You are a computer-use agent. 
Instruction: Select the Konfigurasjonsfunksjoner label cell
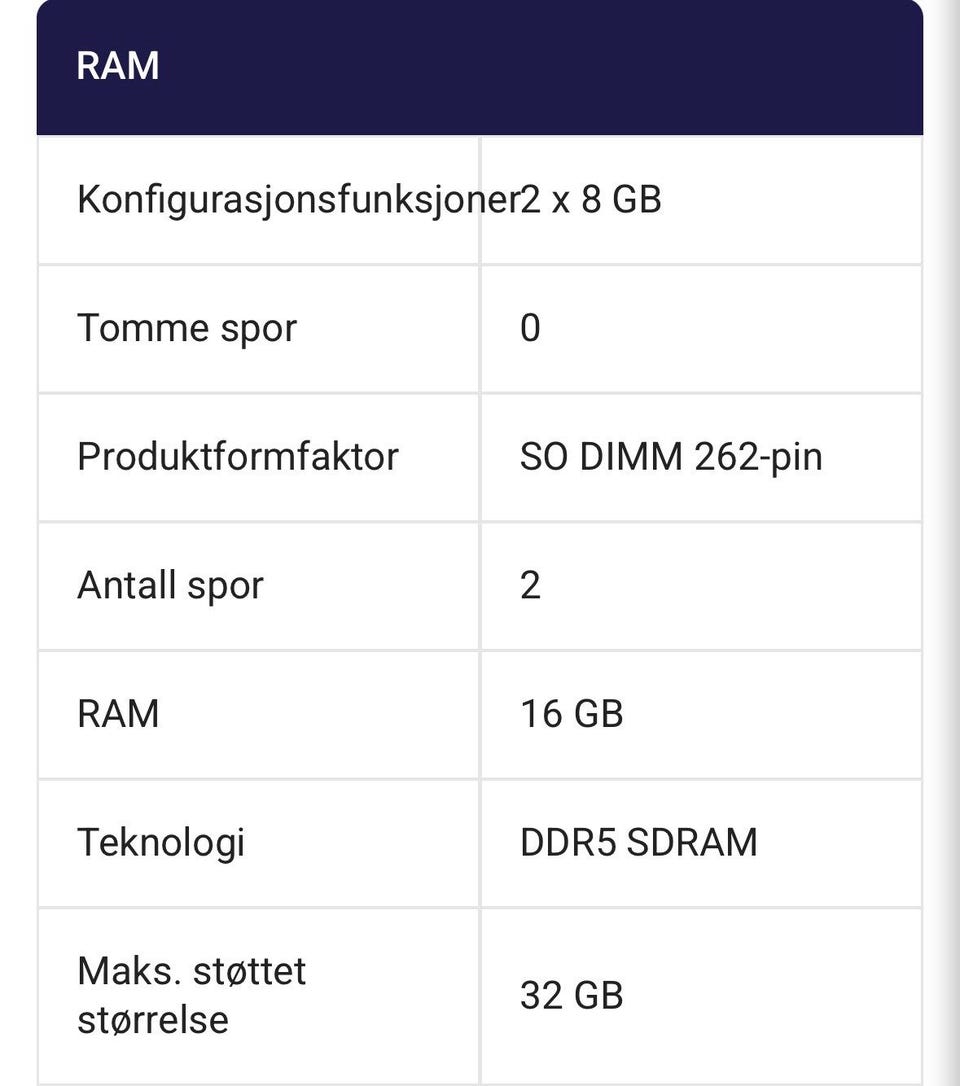[x=258, y=200]
